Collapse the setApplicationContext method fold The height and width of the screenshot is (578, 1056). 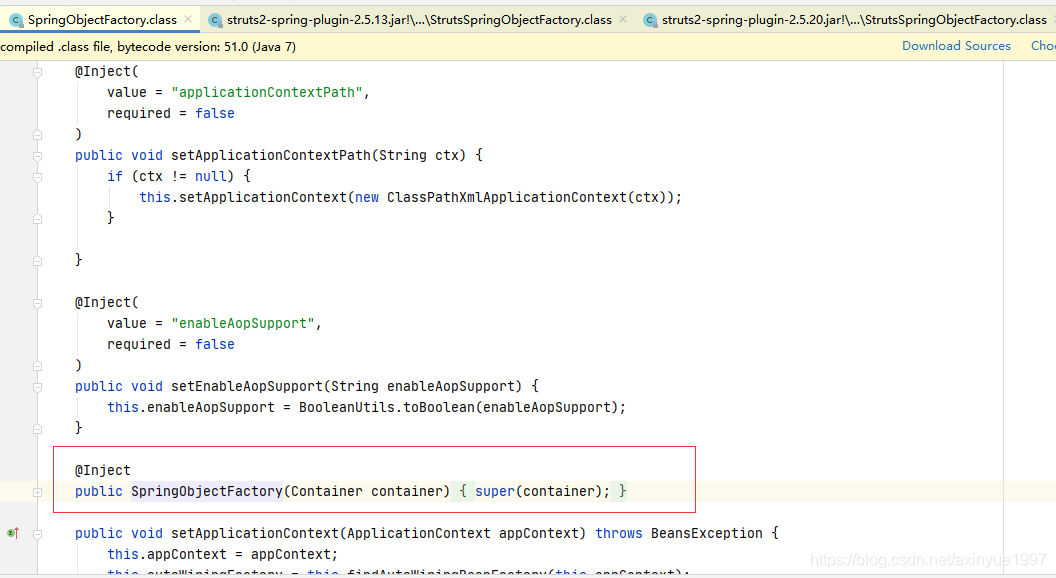click(x=36, y=533)
